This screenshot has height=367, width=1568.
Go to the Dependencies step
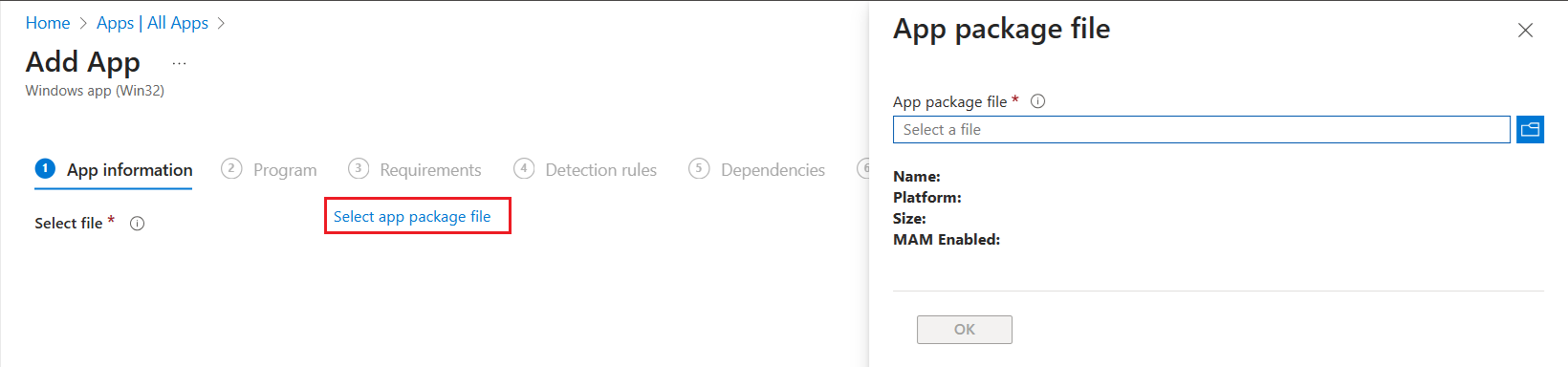tap(756, 169)
